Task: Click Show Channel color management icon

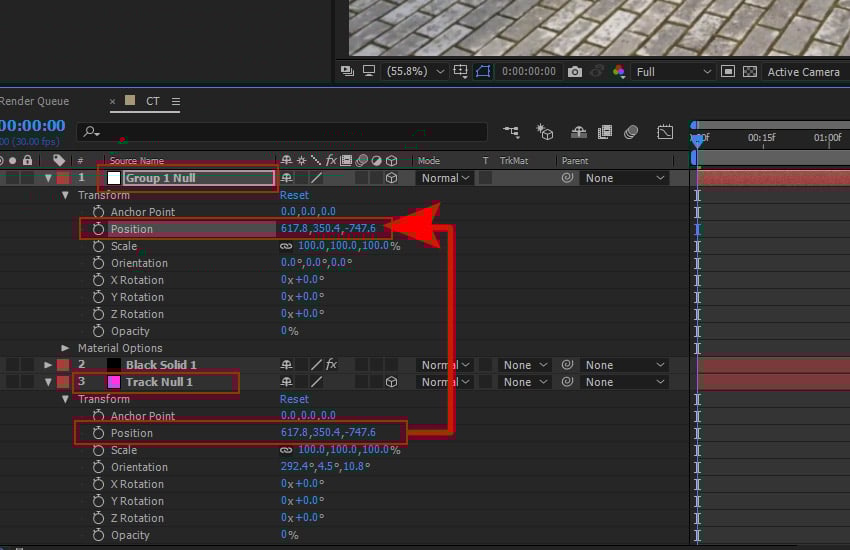Action: click(619, 72)
